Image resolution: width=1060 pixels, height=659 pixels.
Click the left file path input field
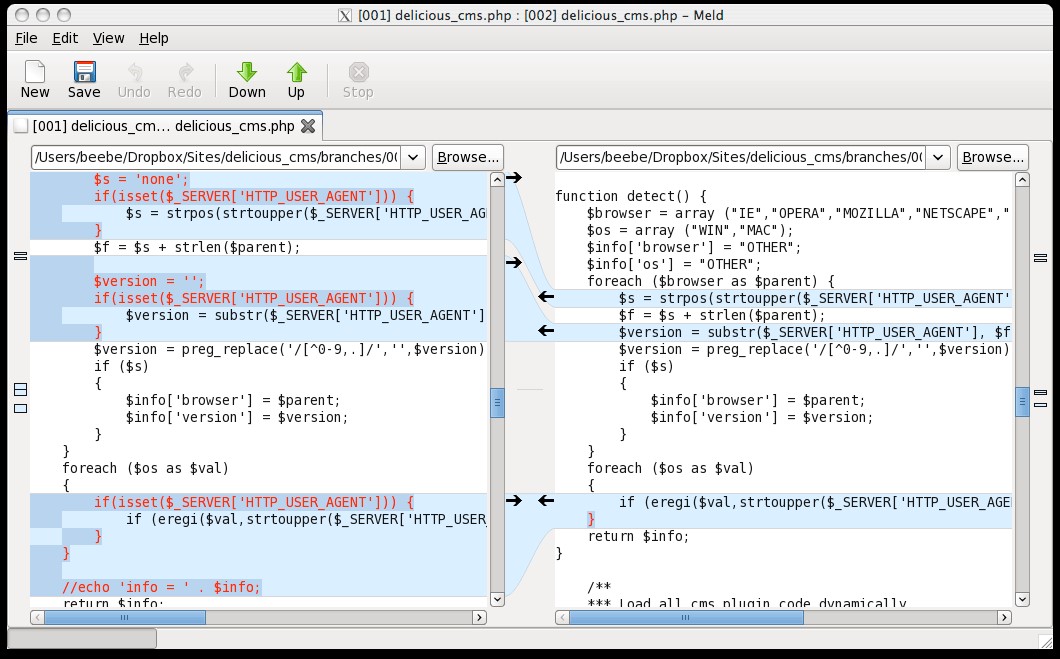(216, 157)
